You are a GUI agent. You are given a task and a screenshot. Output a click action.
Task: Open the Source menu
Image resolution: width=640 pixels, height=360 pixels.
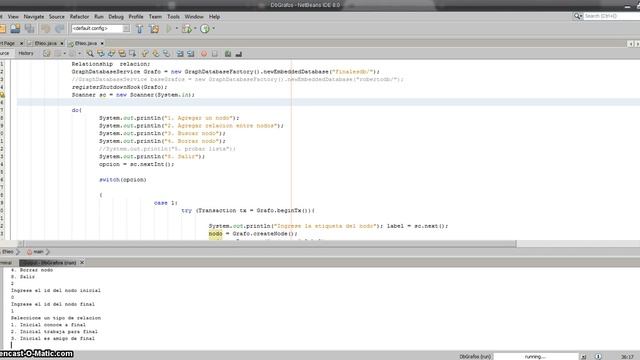[x=57, y=17]
